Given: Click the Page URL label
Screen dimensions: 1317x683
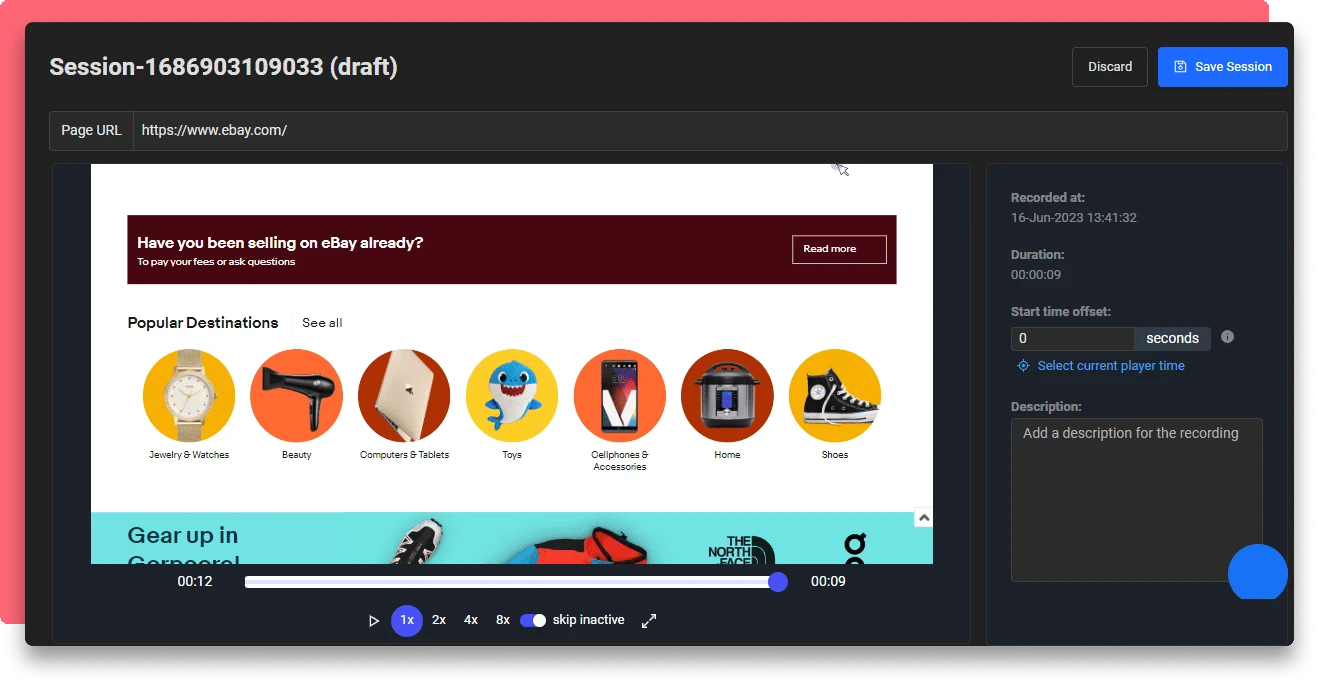Looking at the screenshot, I should (x=91, y=131).
